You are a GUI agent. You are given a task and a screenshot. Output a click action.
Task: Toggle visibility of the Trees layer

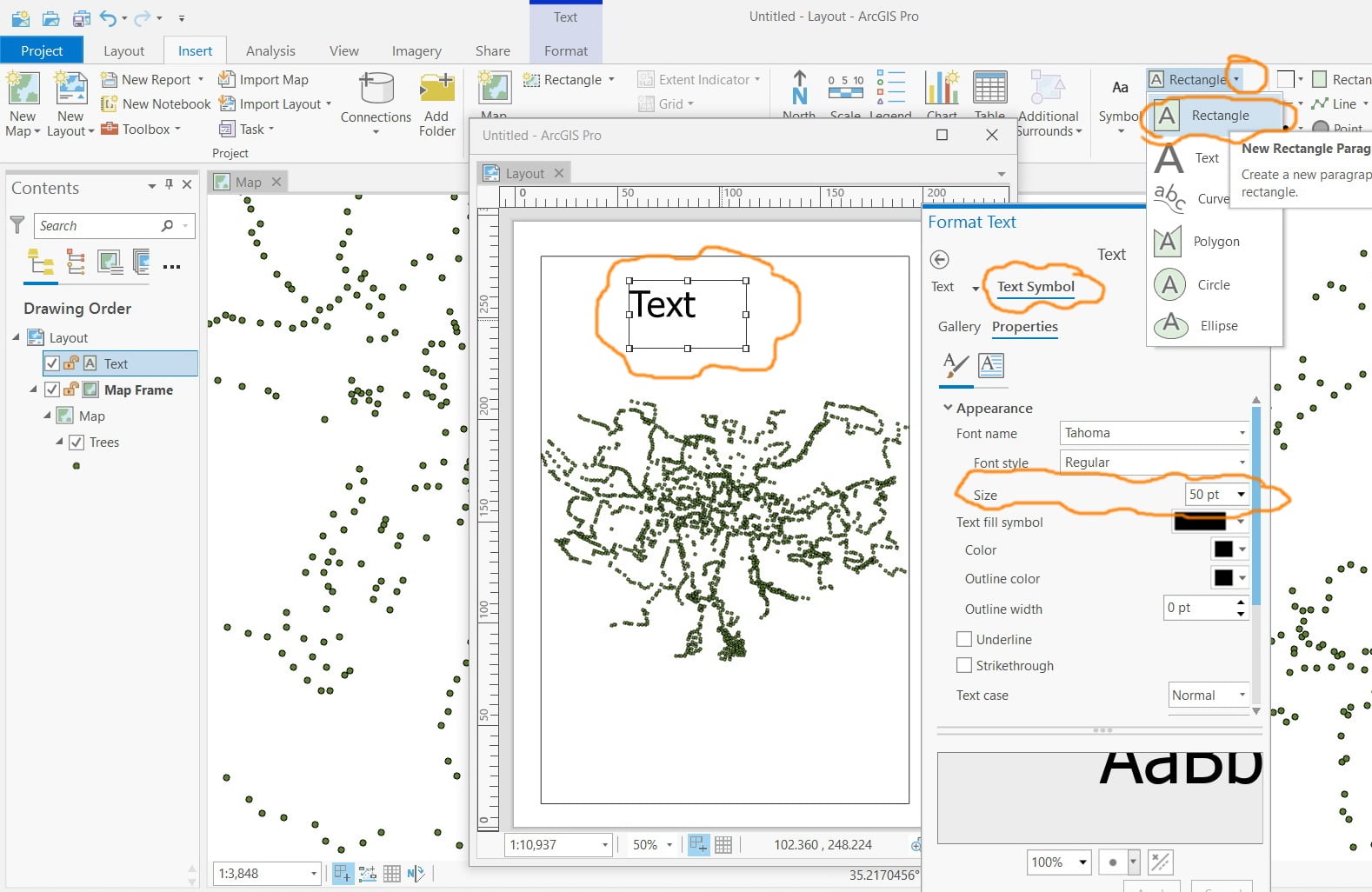tap(77, 442)
